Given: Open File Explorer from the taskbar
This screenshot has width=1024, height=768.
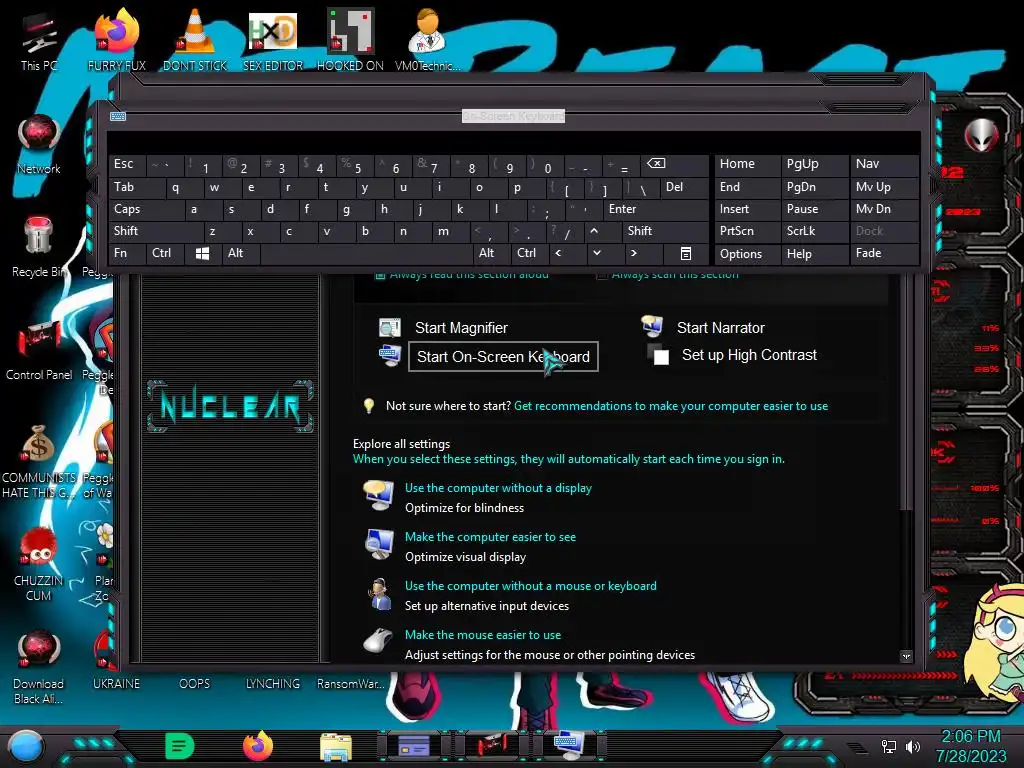Looking at the screenshot, I should tap(336, 746).
